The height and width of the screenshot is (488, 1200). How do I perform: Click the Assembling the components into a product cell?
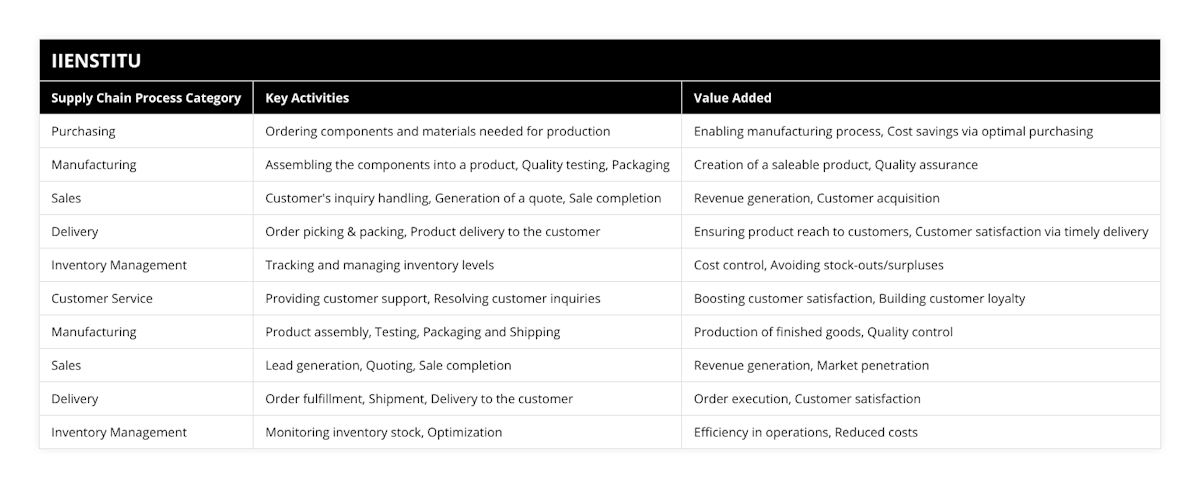coord(467,164)
